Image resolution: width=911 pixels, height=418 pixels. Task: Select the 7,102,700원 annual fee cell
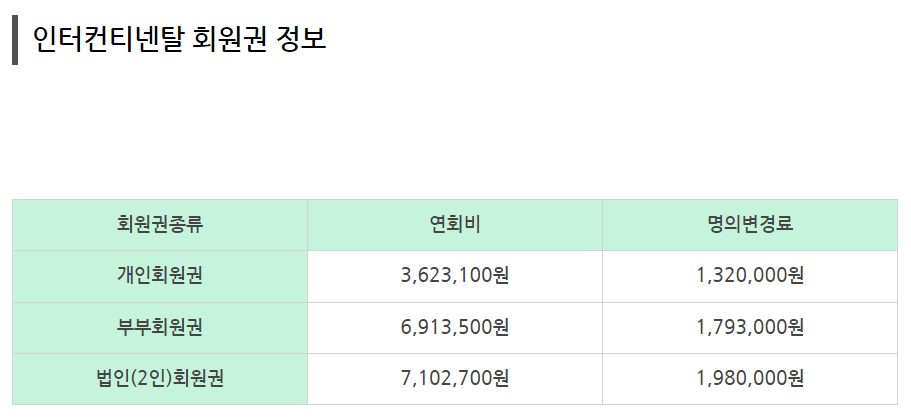pyautogui.click(x=455, y=379)
